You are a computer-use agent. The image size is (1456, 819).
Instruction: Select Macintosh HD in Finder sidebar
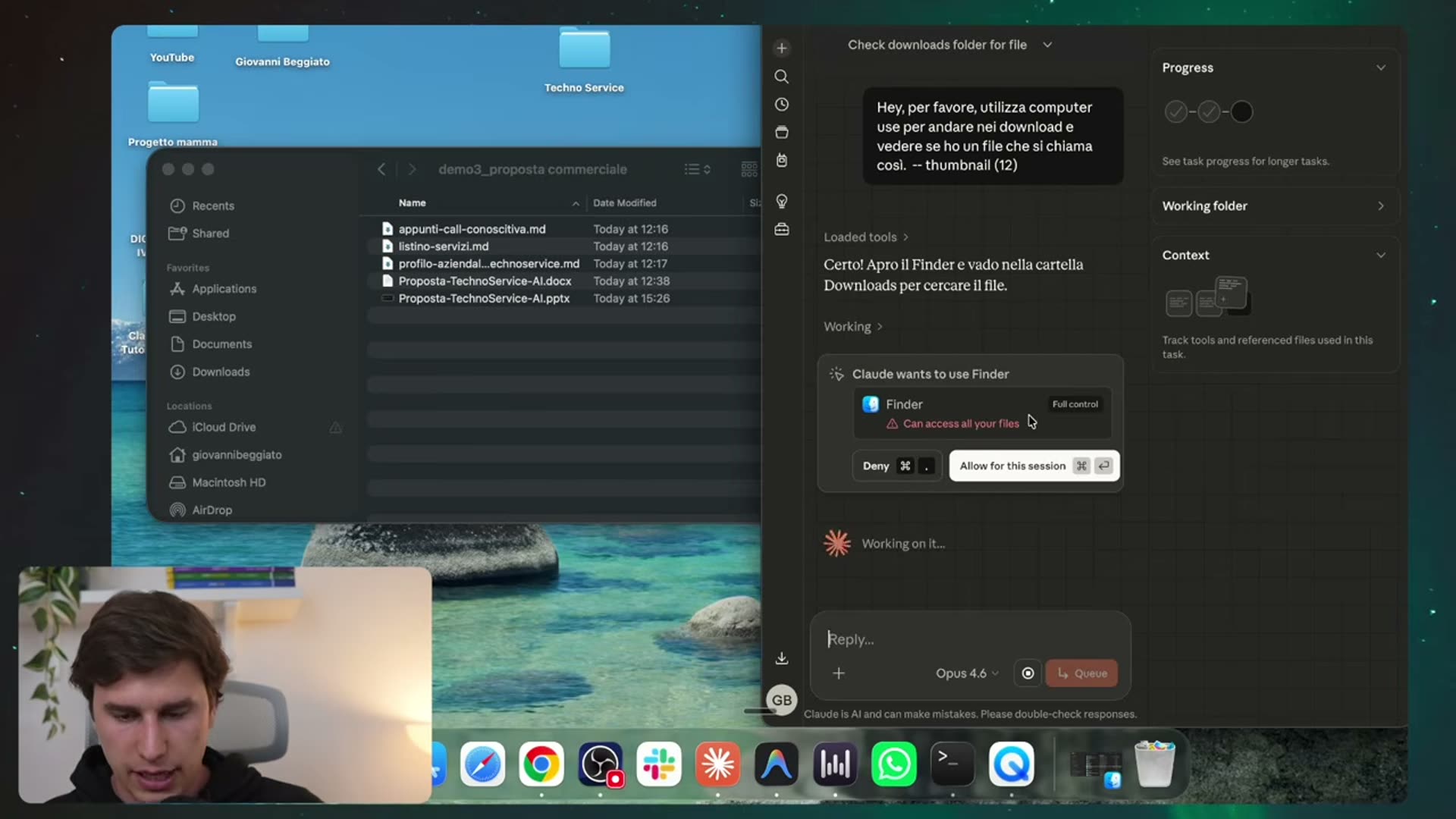tap(228, 482)
